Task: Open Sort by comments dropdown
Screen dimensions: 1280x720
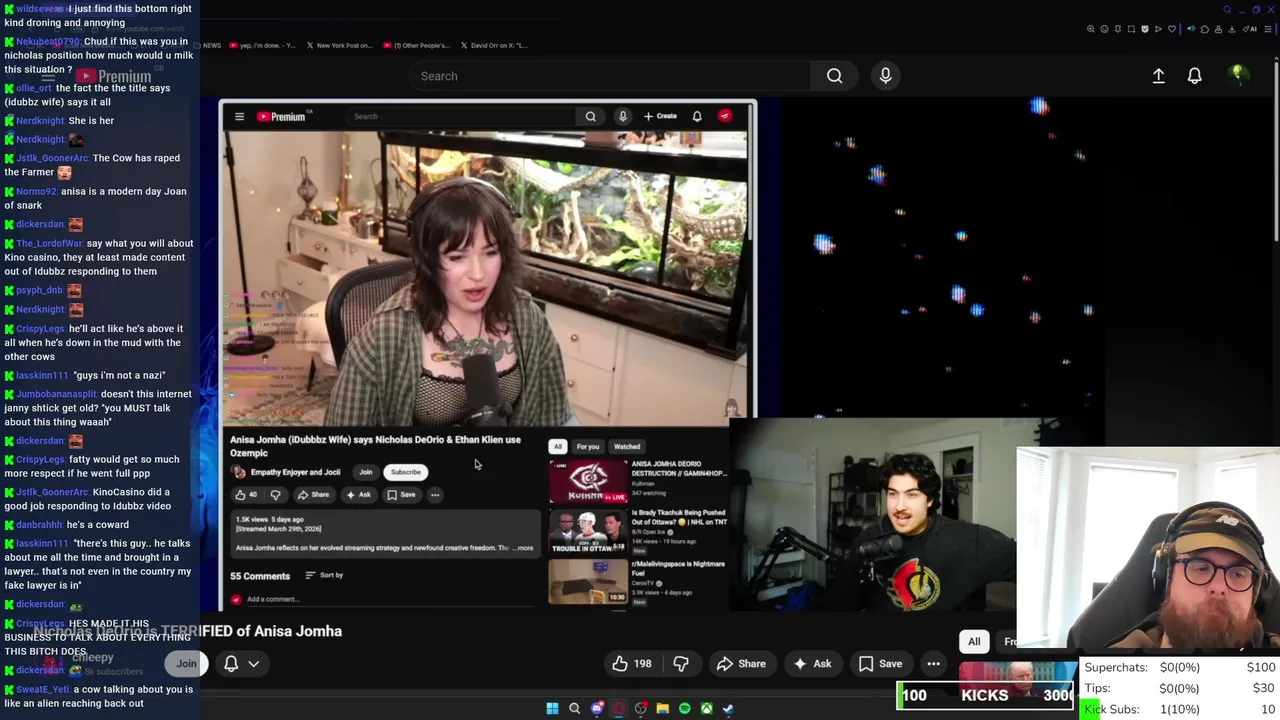Action: pyautogui.click(x=324, y=575)
